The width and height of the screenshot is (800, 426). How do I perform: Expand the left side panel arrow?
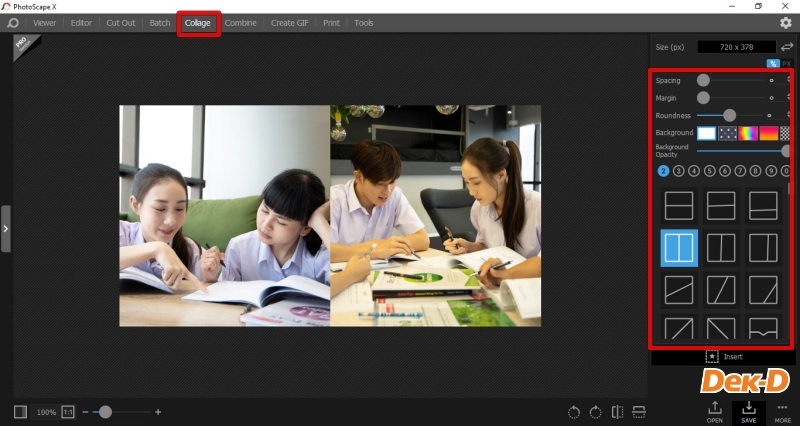click(x=5, y=229)
